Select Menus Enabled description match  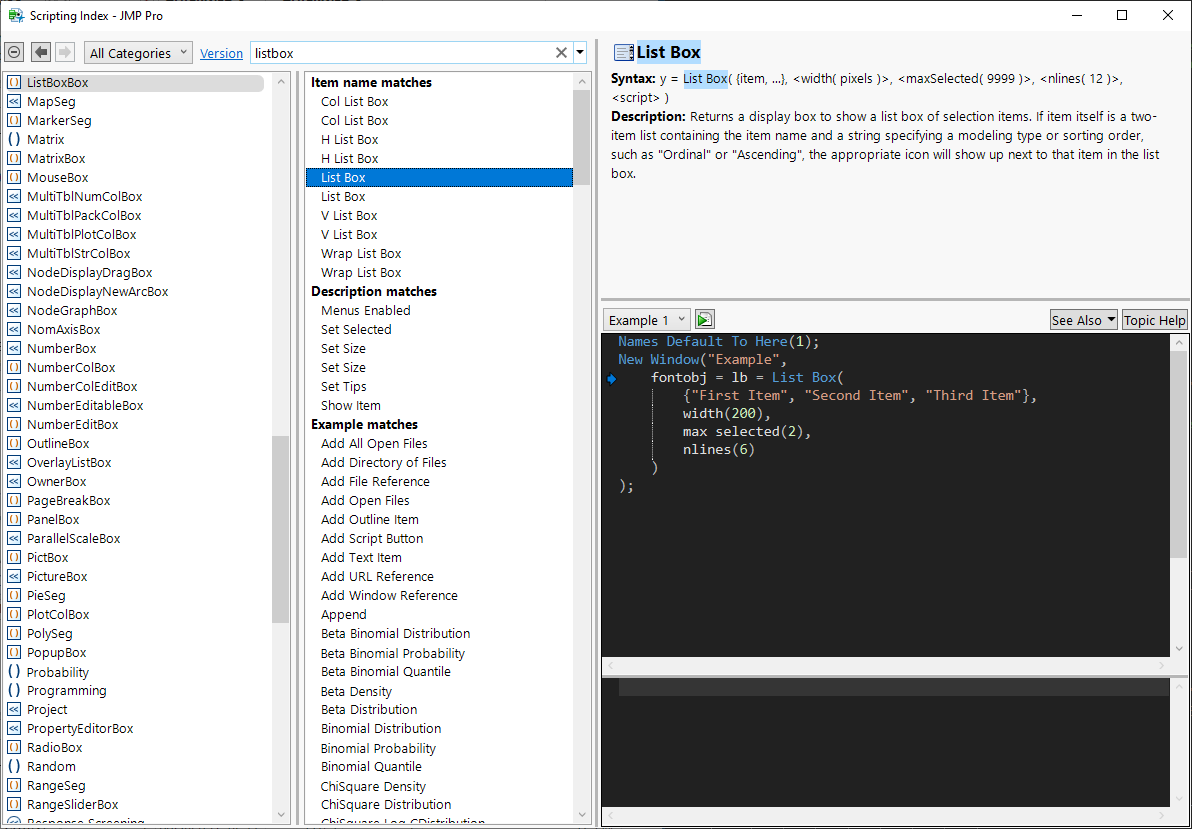point(366,310)
